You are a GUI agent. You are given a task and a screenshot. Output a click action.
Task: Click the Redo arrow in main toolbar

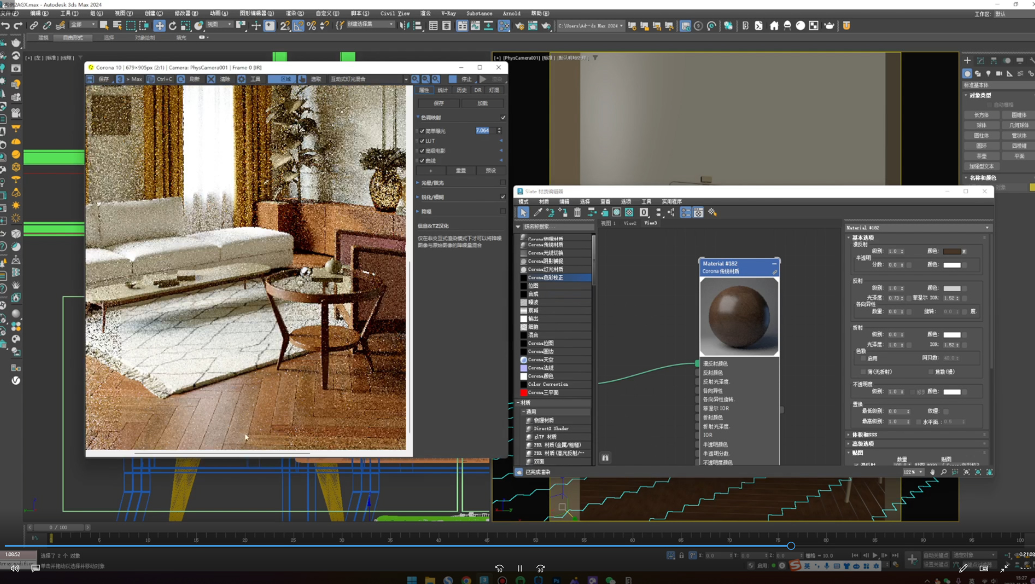tap(18, 26)
